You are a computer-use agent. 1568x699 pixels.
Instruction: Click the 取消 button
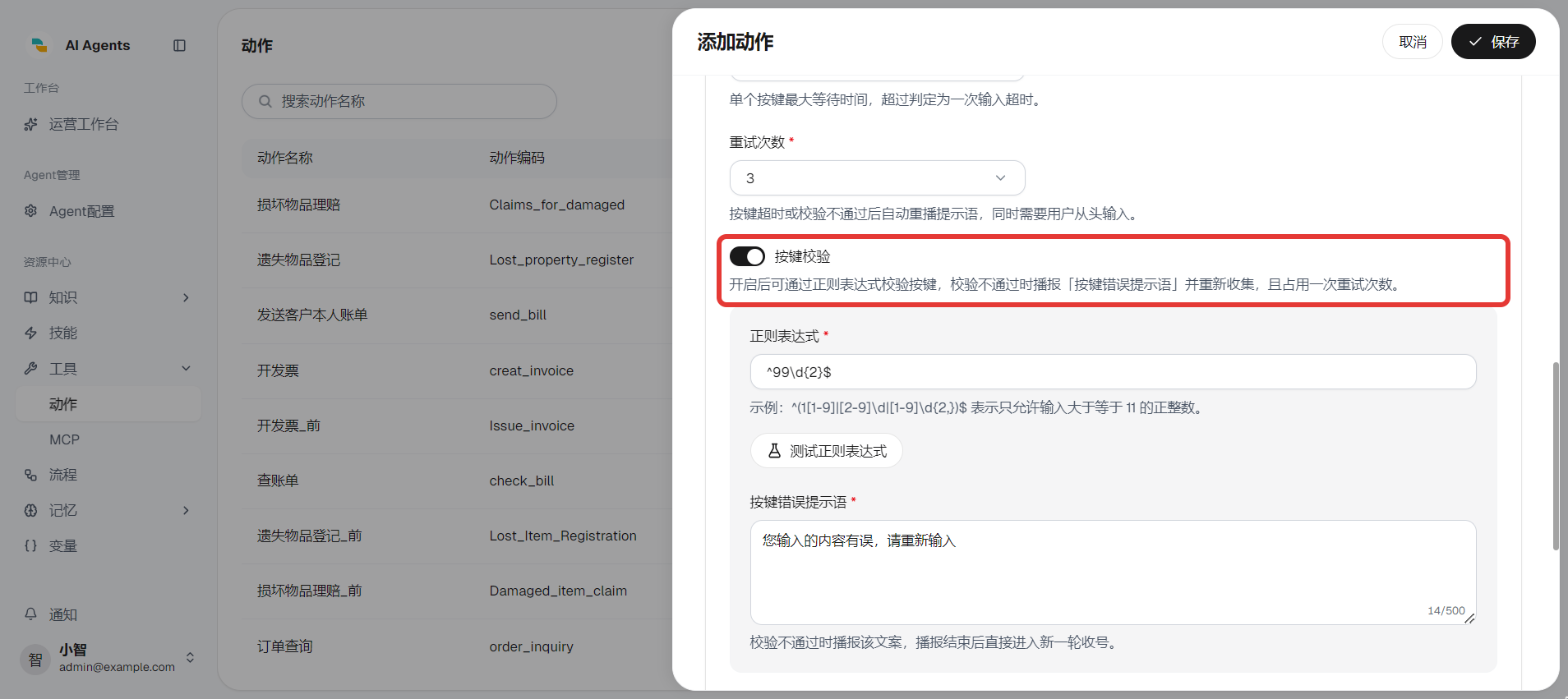click(x=1412, y=42)
